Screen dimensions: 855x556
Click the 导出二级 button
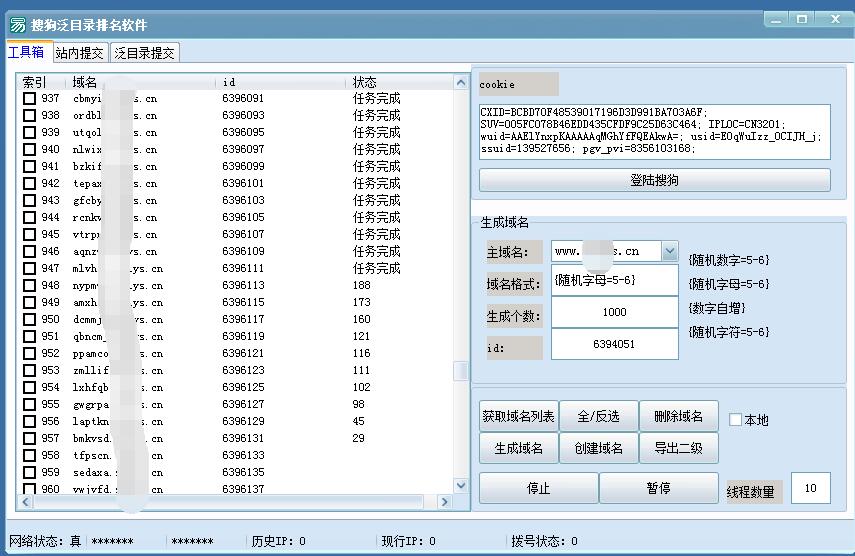[678, 448]
